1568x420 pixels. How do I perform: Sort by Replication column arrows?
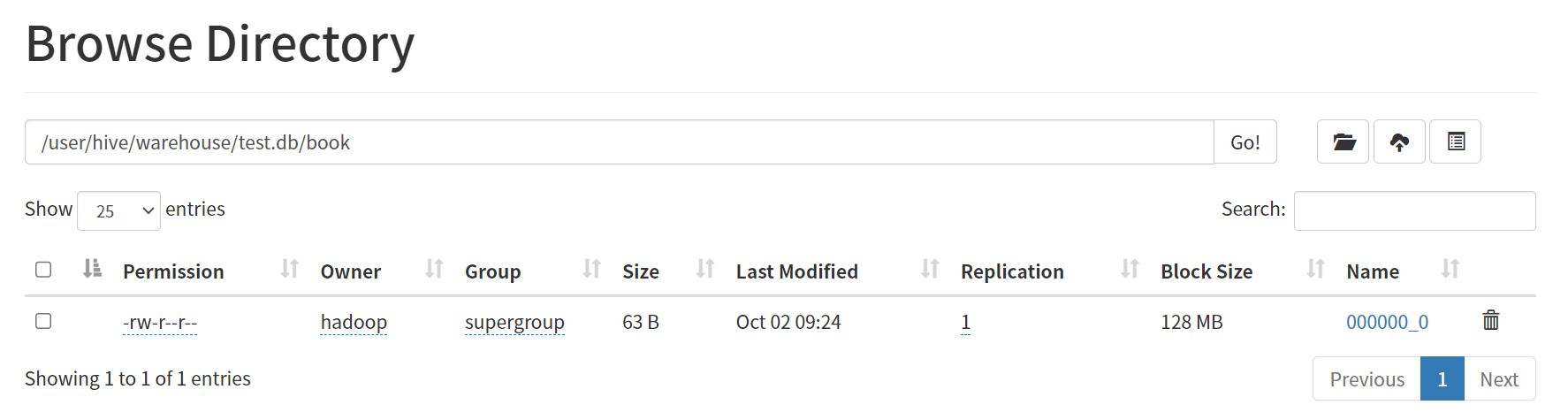click(1129, 269)
